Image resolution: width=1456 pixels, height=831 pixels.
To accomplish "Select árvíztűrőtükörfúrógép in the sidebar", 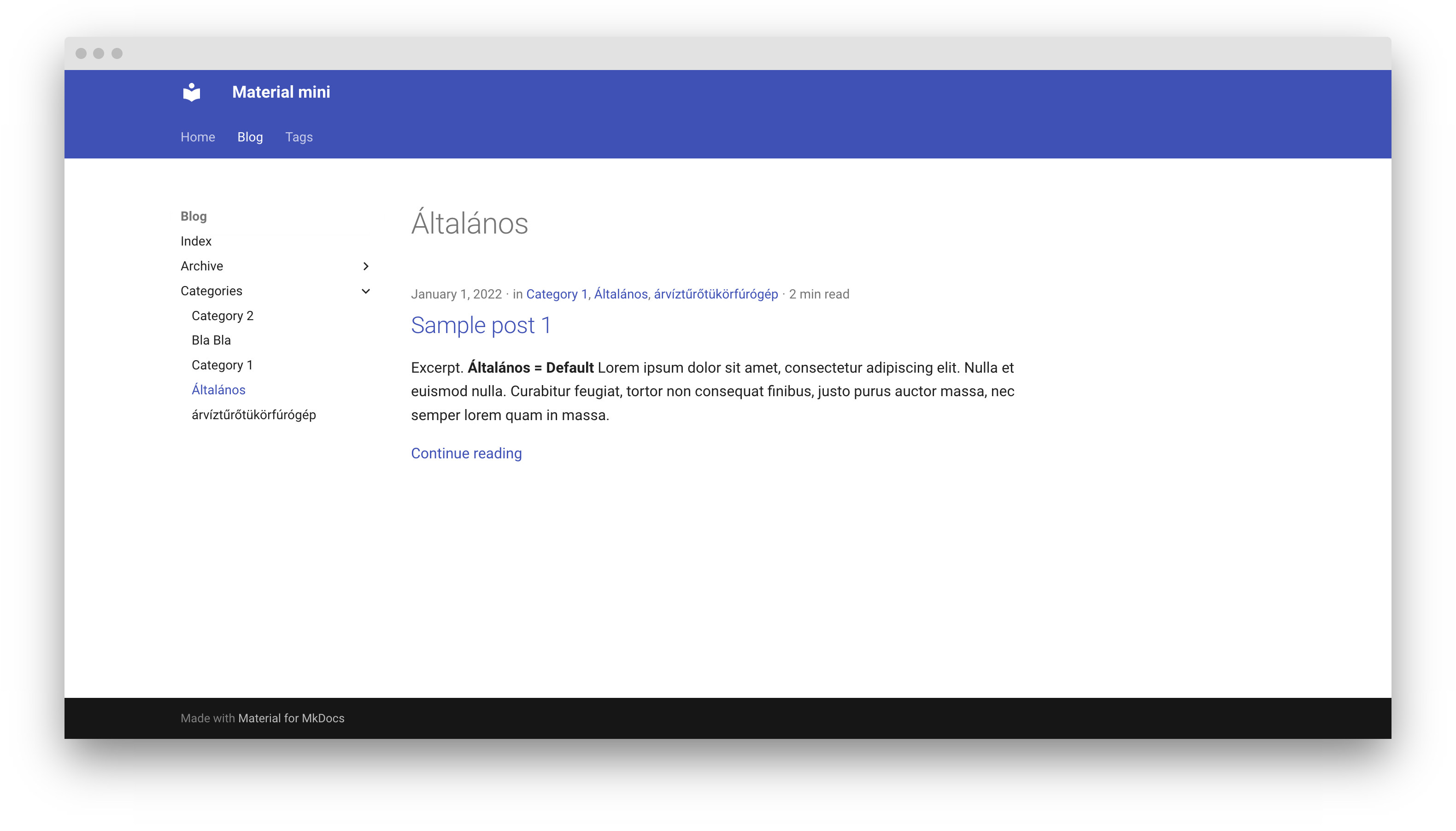I will click(253, 415).
